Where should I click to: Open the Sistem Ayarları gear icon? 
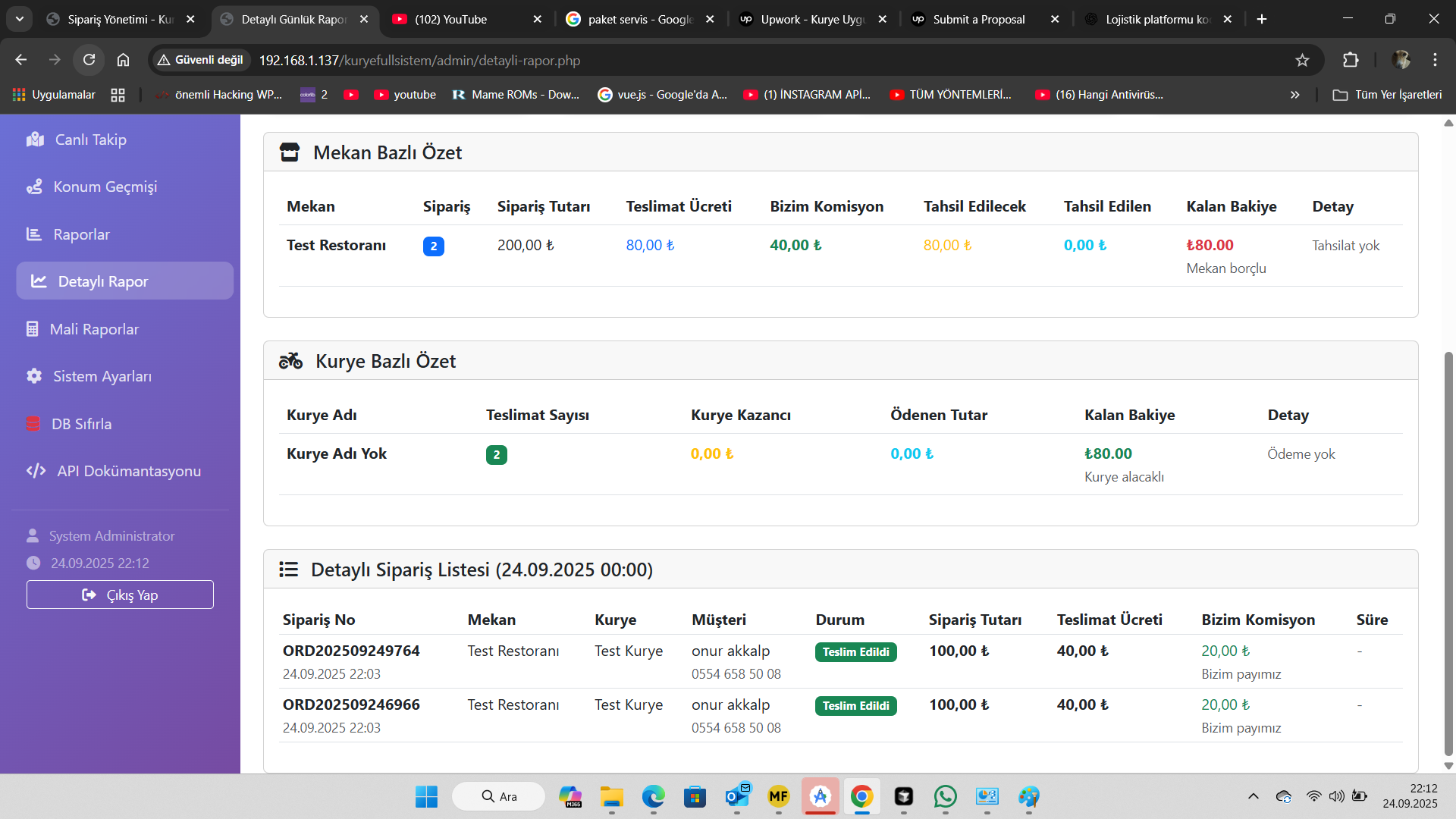pyautogui.click(x=34, y=376)
